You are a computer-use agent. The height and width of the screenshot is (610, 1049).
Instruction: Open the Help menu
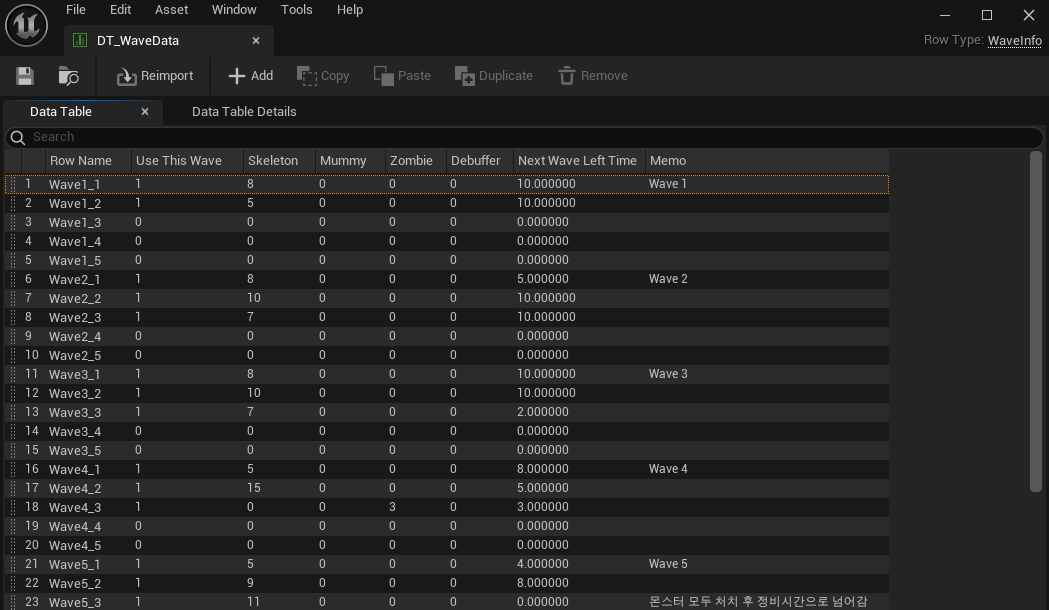(350, 9)
